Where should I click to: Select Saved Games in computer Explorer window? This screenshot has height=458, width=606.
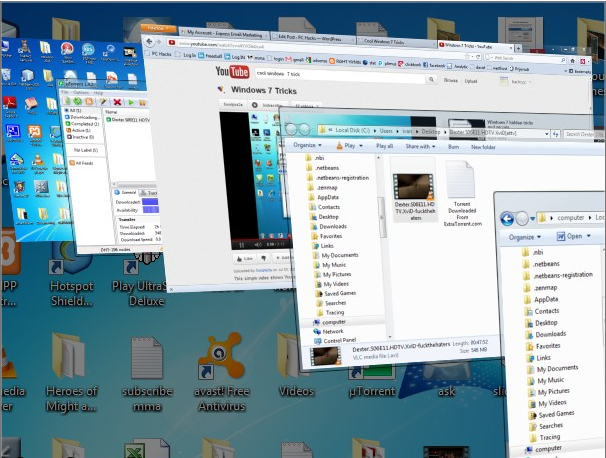point(552,414)
